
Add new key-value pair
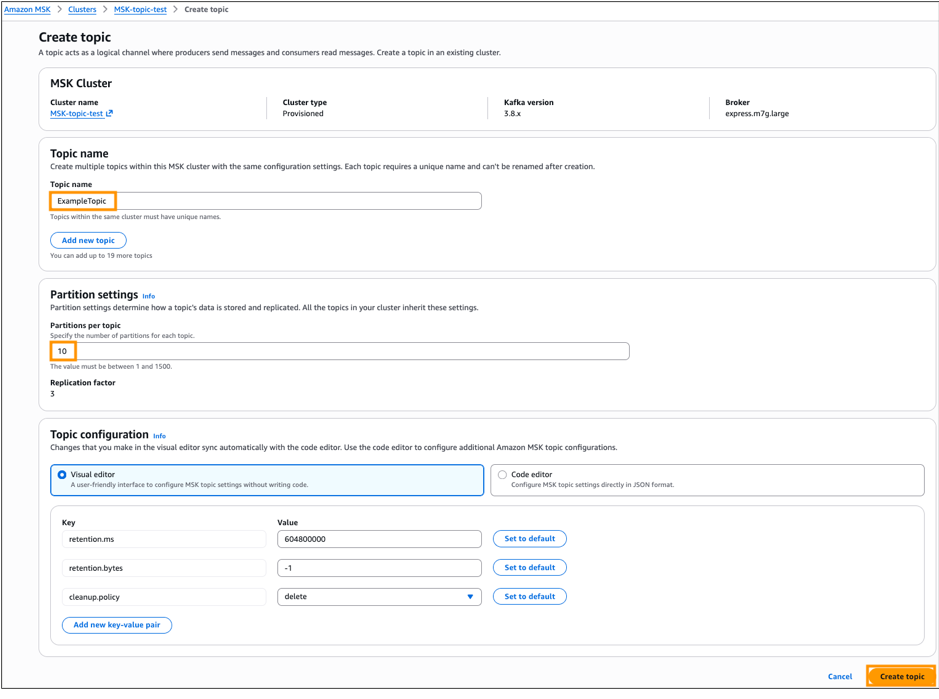point(117,625)
